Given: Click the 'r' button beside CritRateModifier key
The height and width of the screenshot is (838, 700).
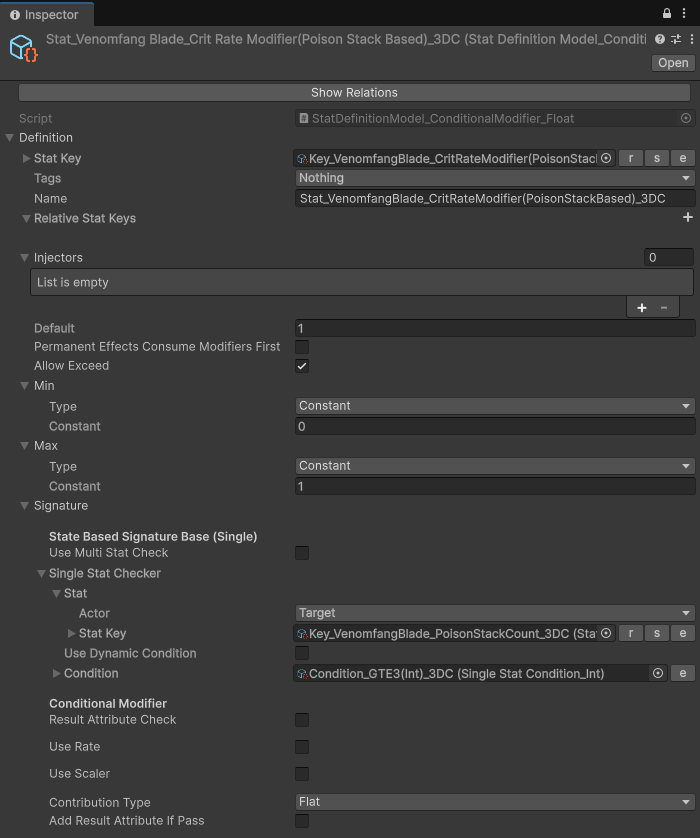Looking at the screenshot, I should [631, 158].
